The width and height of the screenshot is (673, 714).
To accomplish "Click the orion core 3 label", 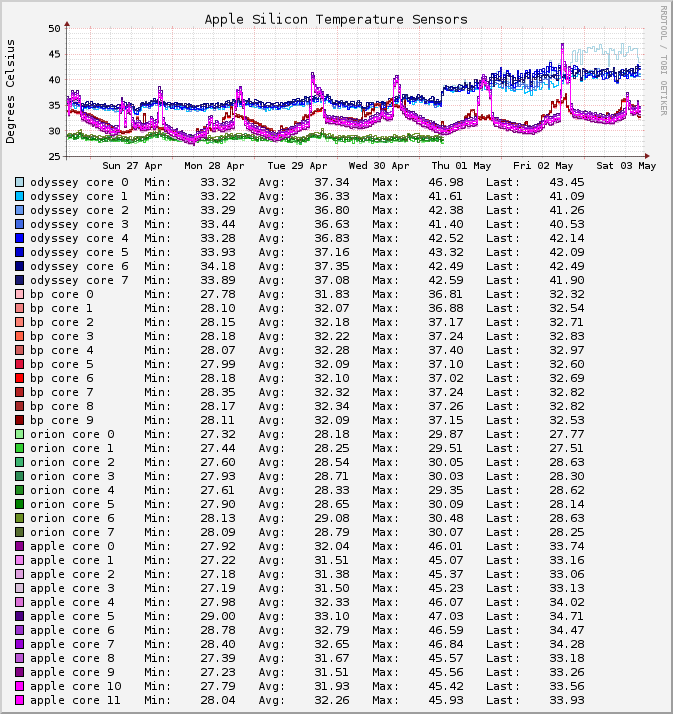I will pyautogui.click(x=72, y=476).
